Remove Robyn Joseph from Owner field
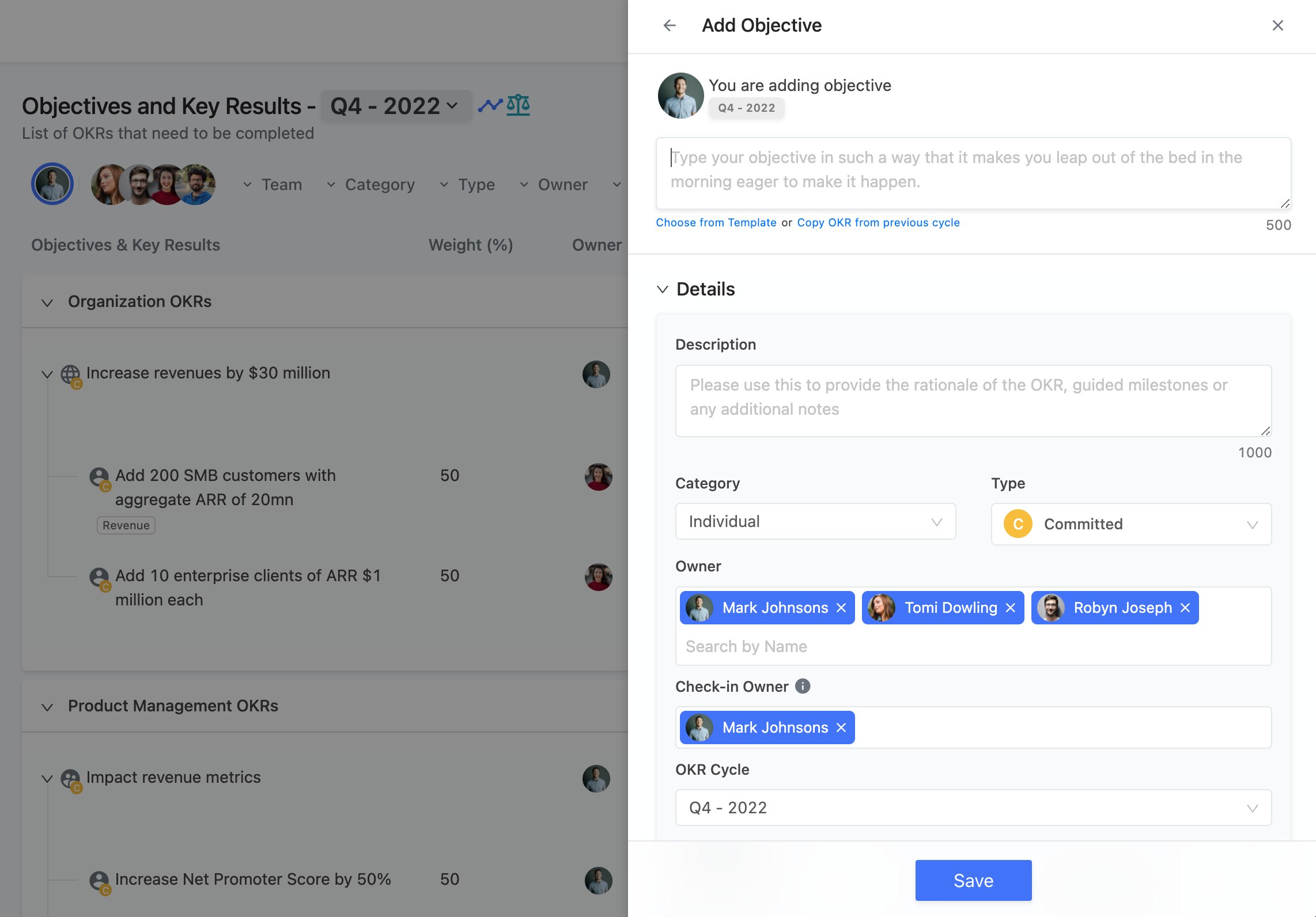The width and height of the screenshot is (1316, 917). point(1185,608)
